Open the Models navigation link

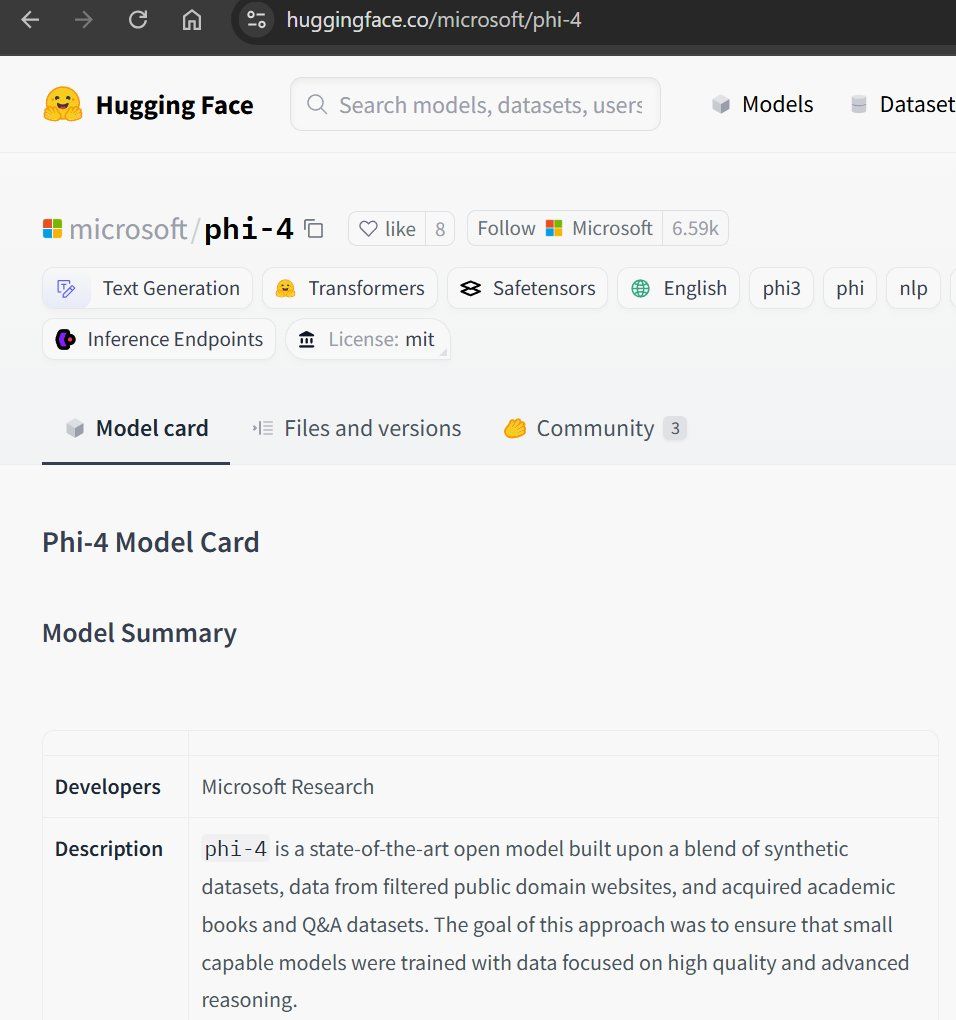pyautogui.click(x=763, y=105)
